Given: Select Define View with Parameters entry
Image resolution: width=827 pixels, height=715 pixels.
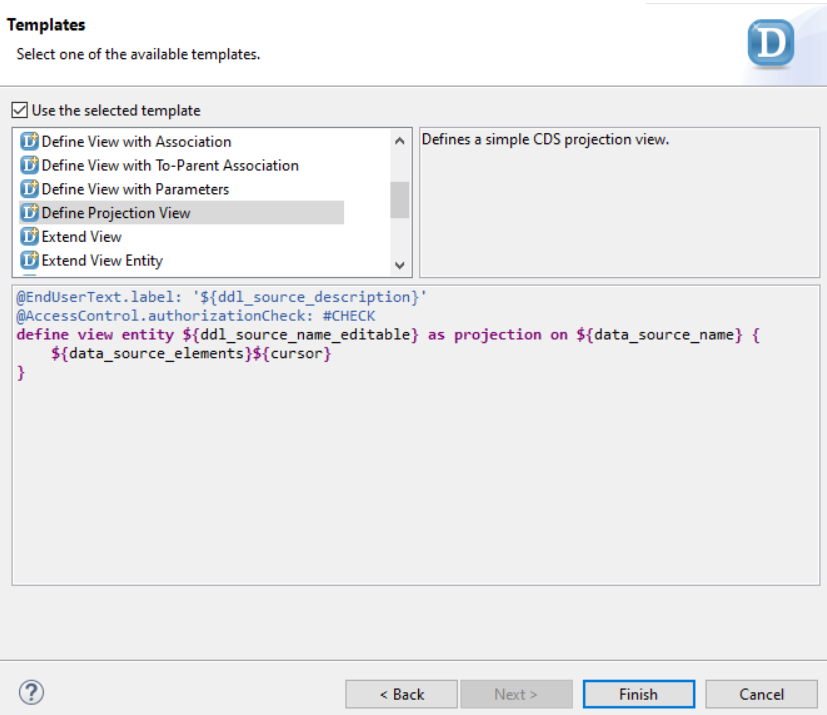Looking at the screenshot, I should click(135, 189).
